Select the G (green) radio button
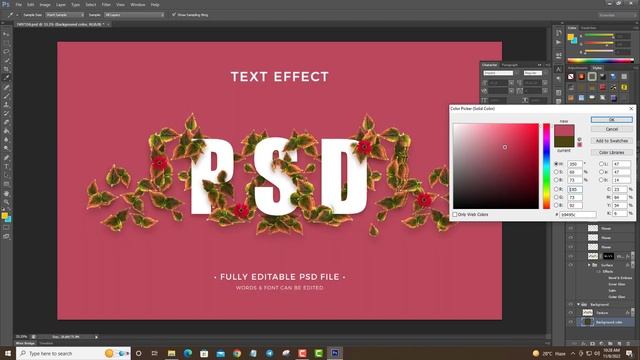The width and height of the screenshot is (640, 360). click(556, 197)
